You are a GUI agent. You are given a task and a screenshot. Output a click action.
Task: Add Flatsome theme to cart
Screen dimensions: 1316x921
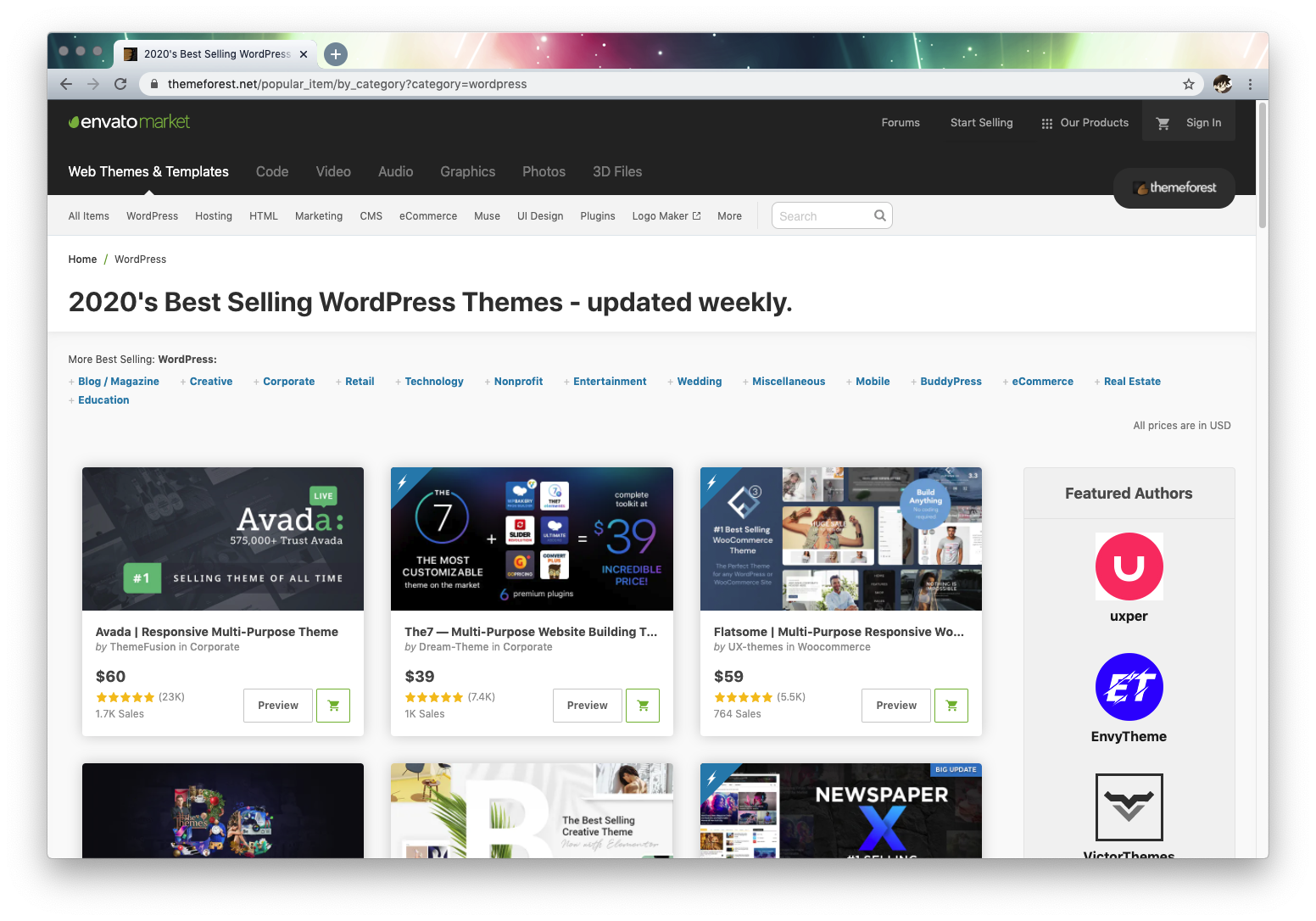pos(951,706)
